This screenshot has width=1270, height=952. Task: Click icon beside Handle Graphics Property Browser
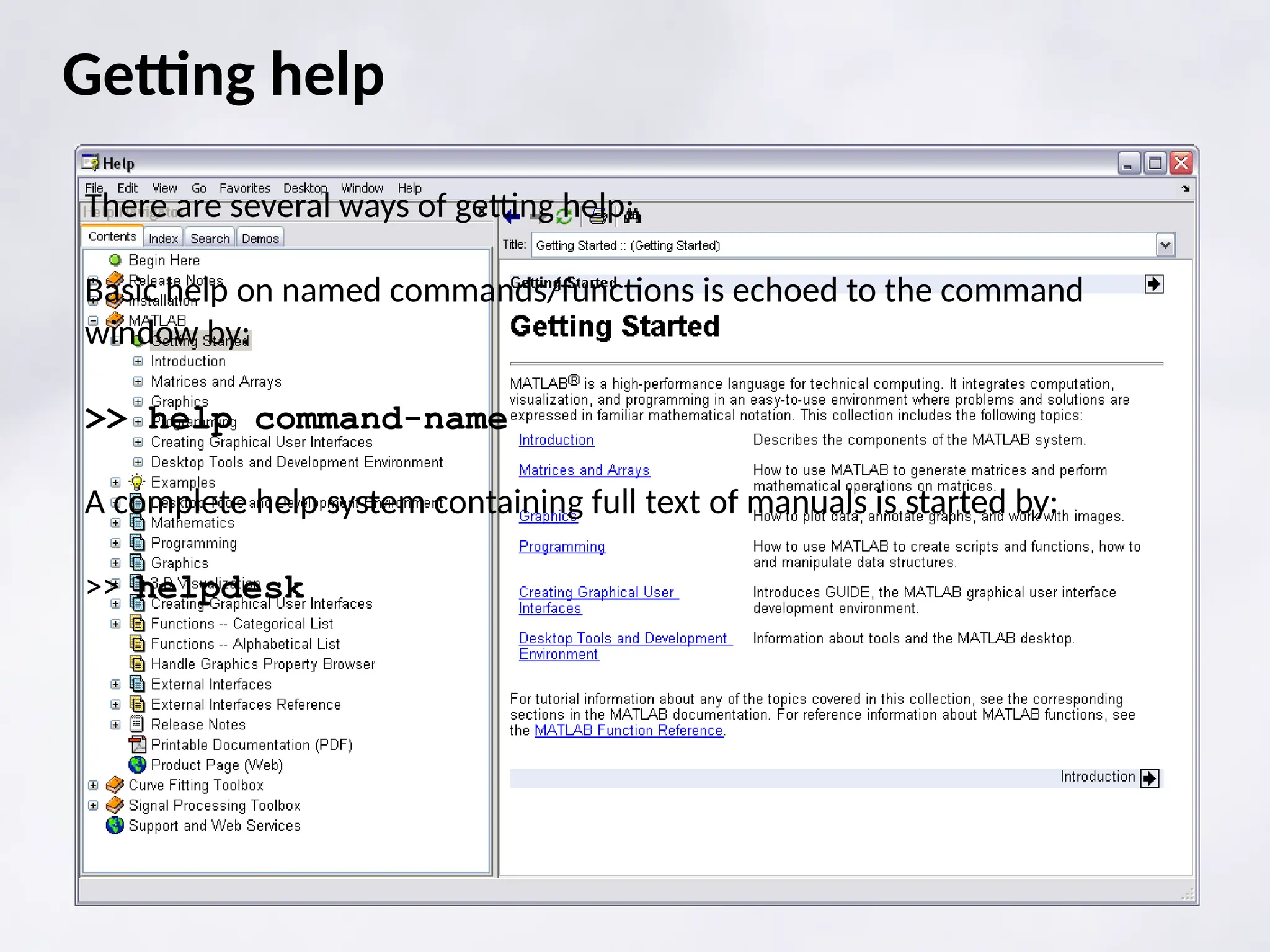tap(137, 663)
